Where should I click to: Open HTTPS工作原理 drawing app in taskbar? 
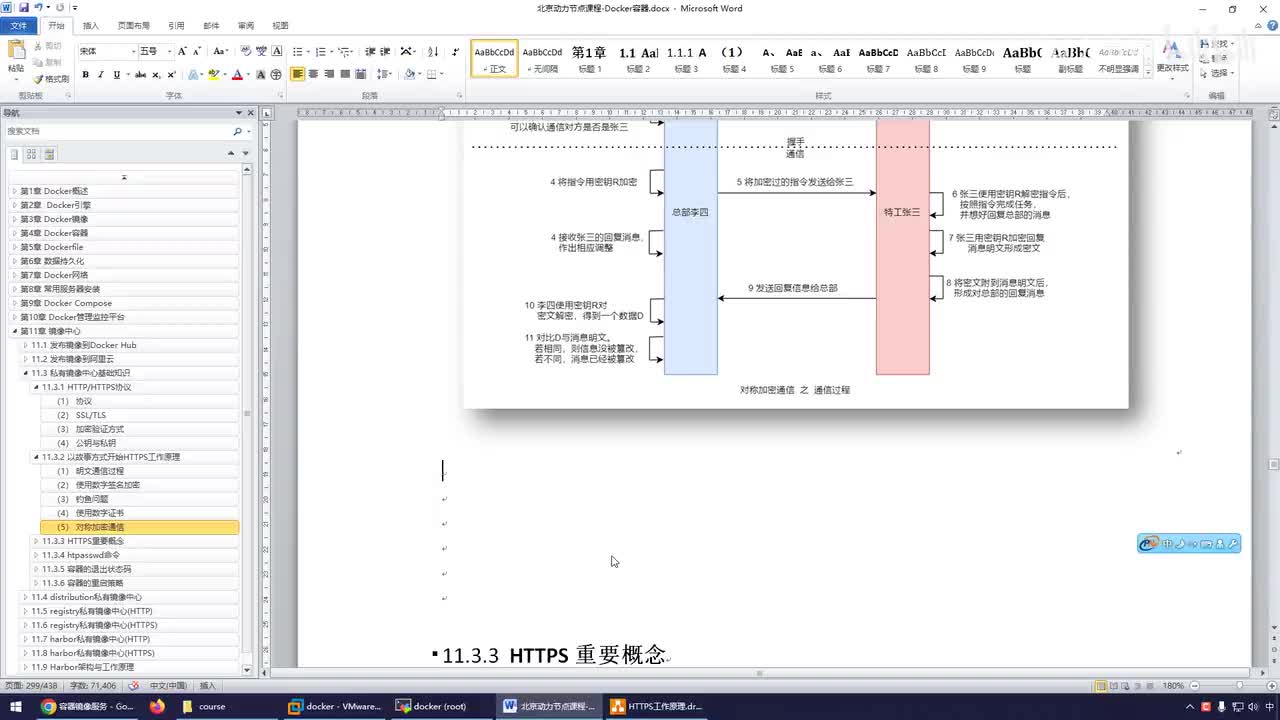(x=656, y=706)
